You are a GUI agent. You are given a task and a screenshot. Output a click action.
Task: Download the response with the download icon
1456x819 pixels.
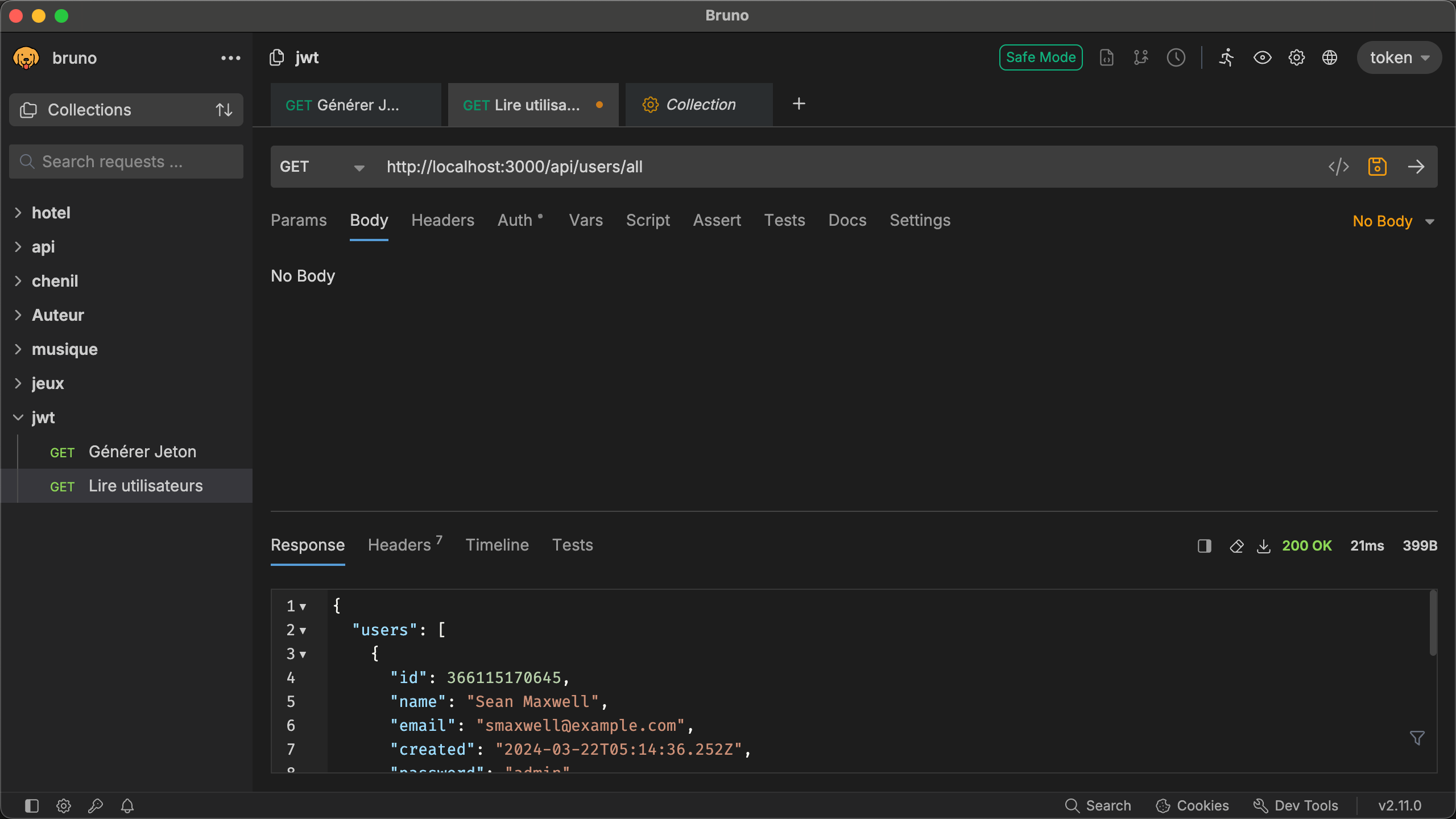point(1263,546)
